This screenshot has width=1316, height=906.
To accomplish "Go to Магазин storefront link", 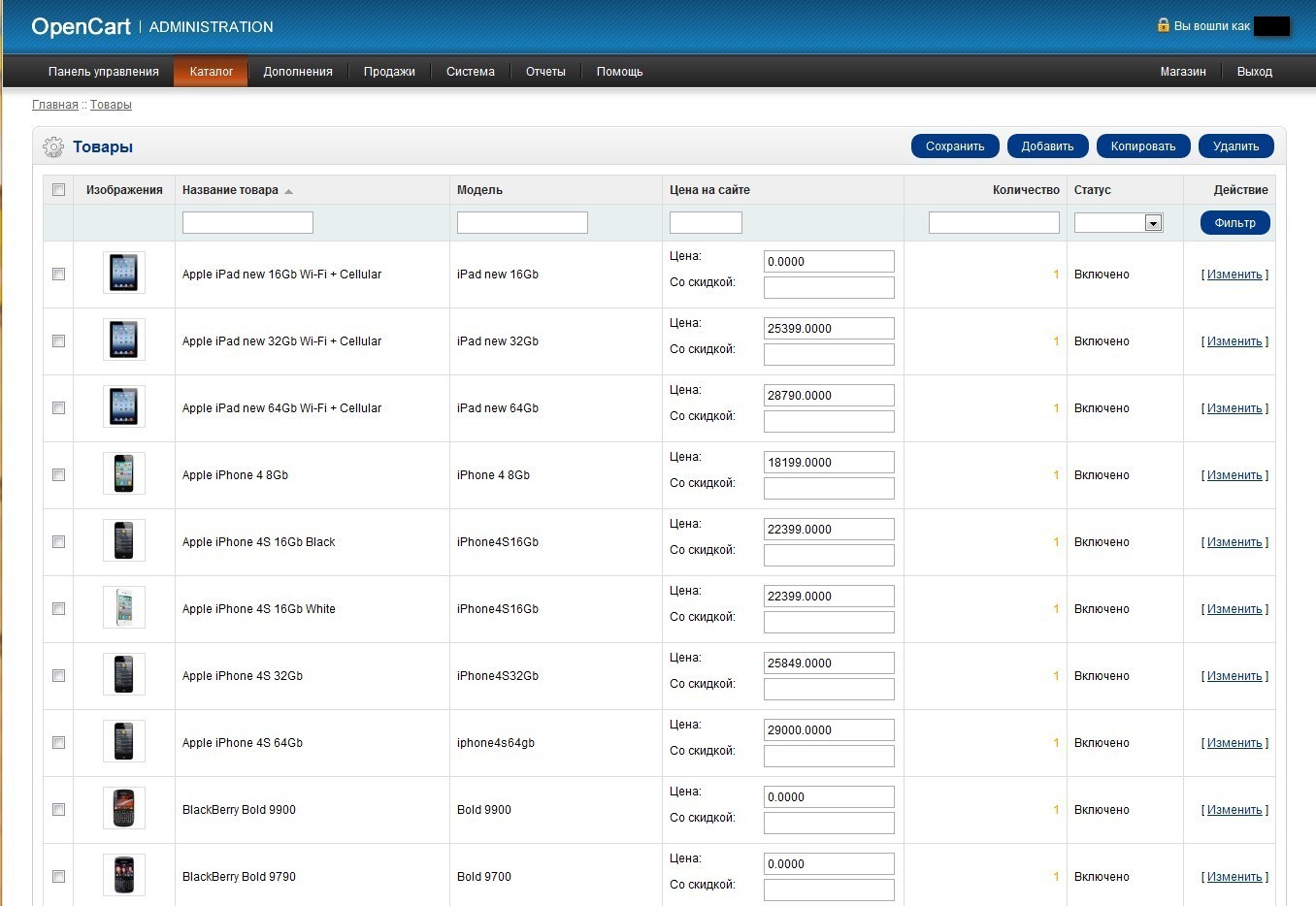I will (x=1183, y=72).
